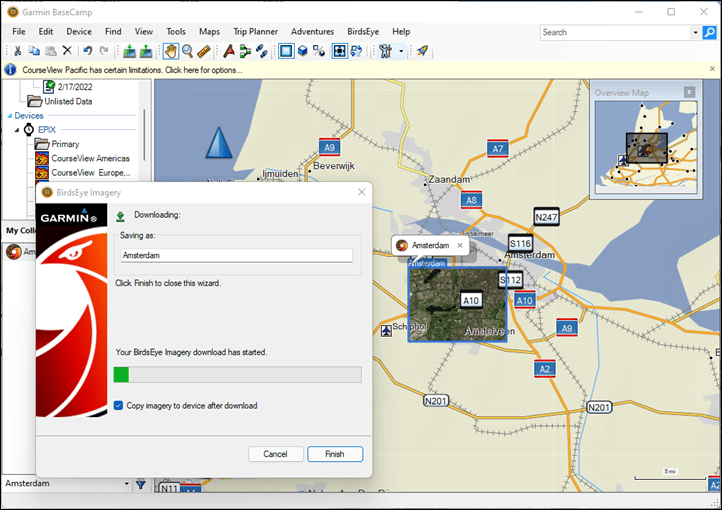The height and width of the screenshot is (510, 722).
Task: Click the Cut scissors icon in toolbar
Action: coord(17,51)
